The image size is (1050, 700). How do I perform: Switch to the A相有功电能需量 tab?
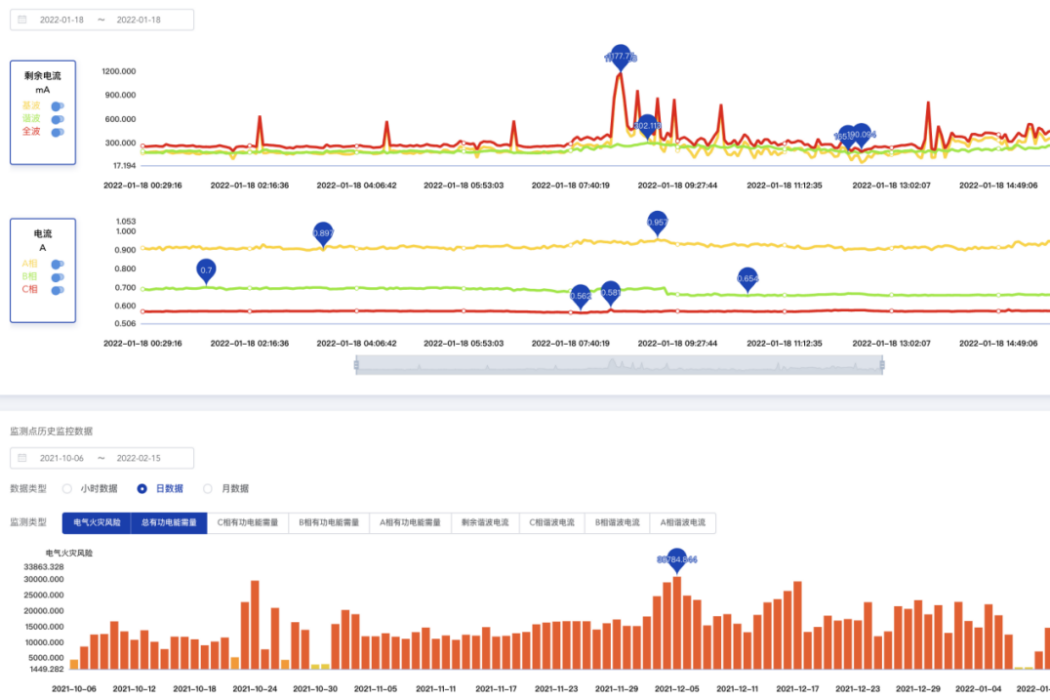click(410, 522)
